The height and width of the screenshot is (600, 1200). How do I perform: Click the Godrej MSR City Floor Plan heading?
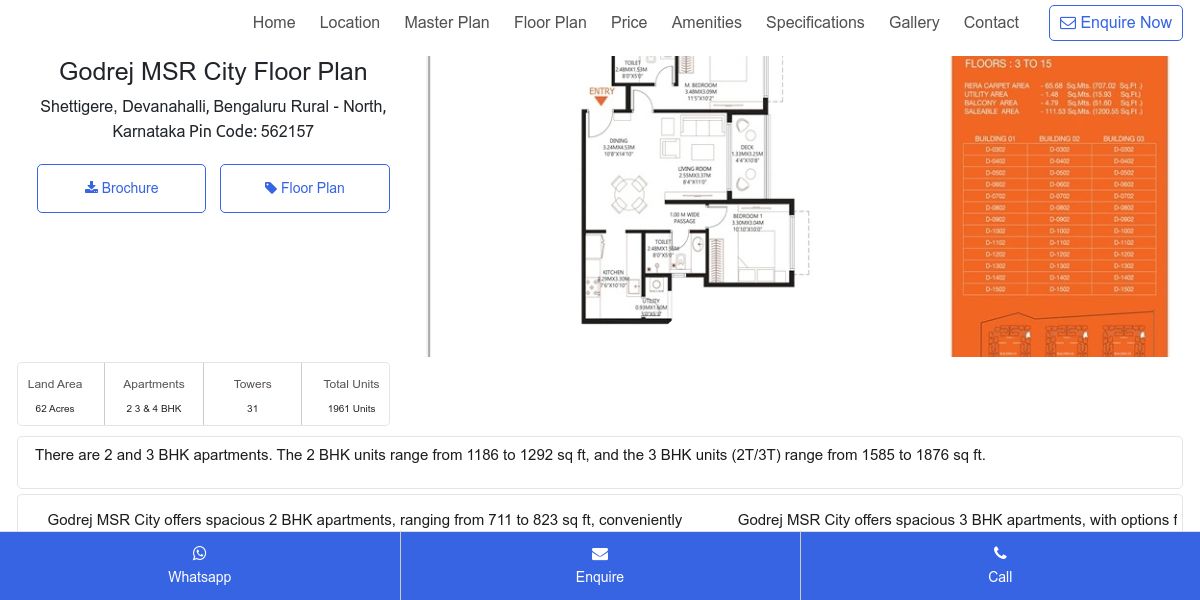pos(213,72)
